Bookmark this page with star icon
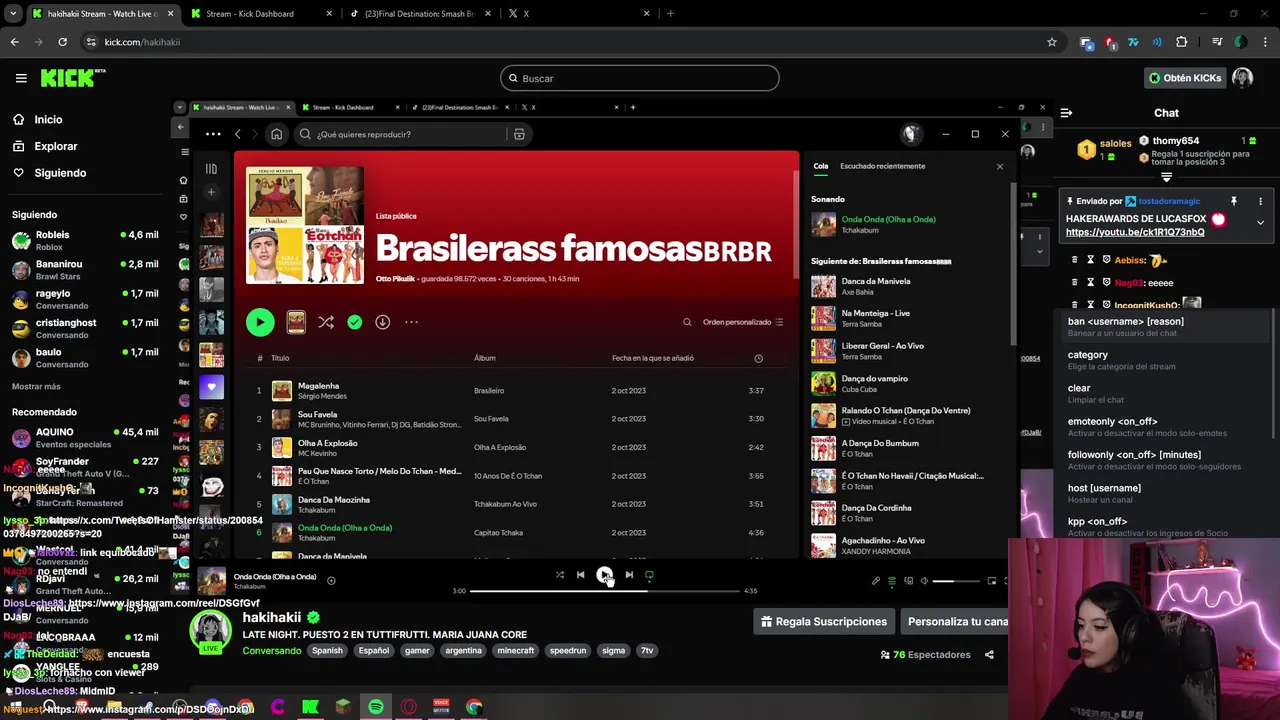 pos(1051,42)
